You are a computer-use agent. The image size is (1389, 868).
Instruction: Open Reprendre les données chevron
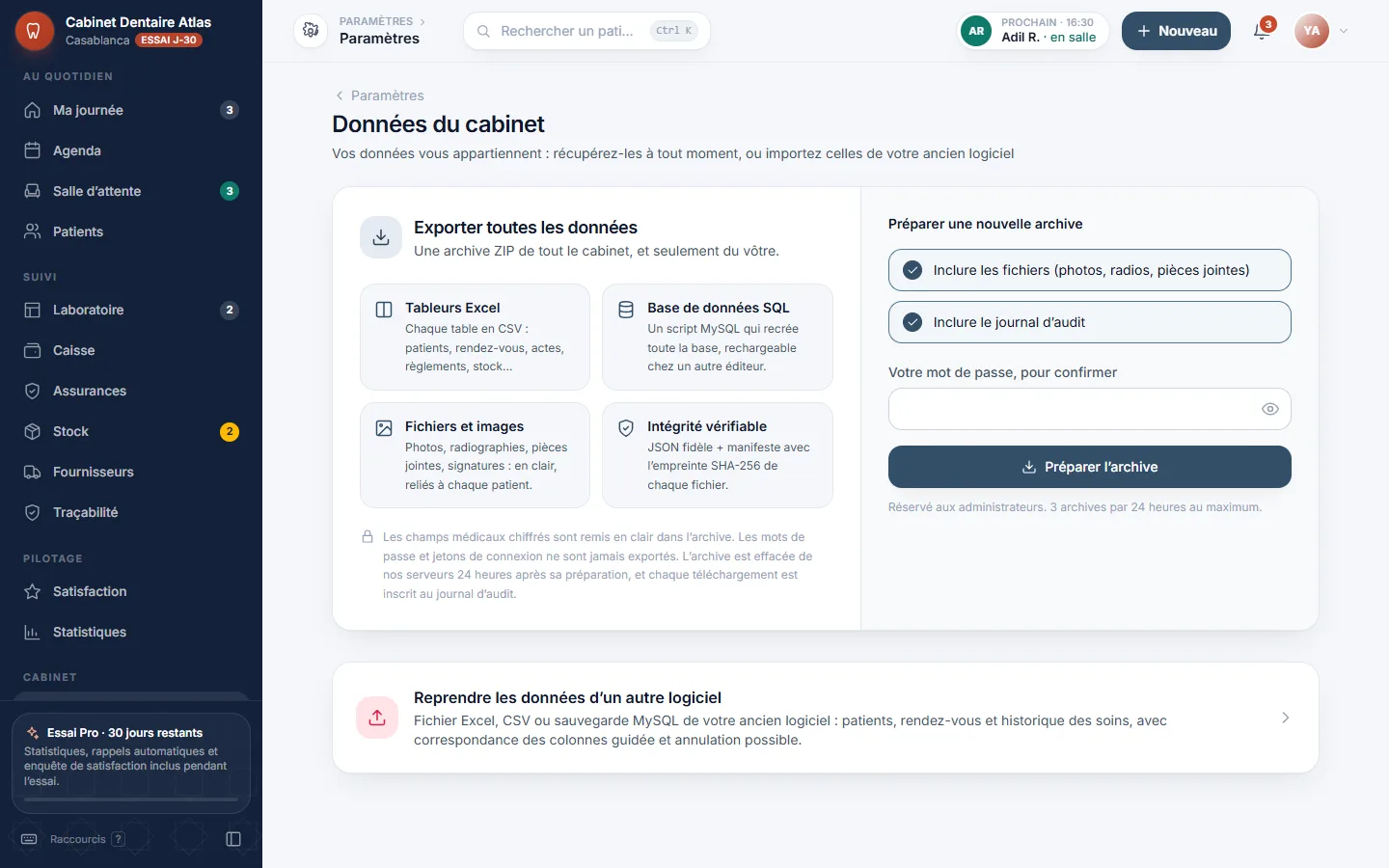click(1286, 718)
